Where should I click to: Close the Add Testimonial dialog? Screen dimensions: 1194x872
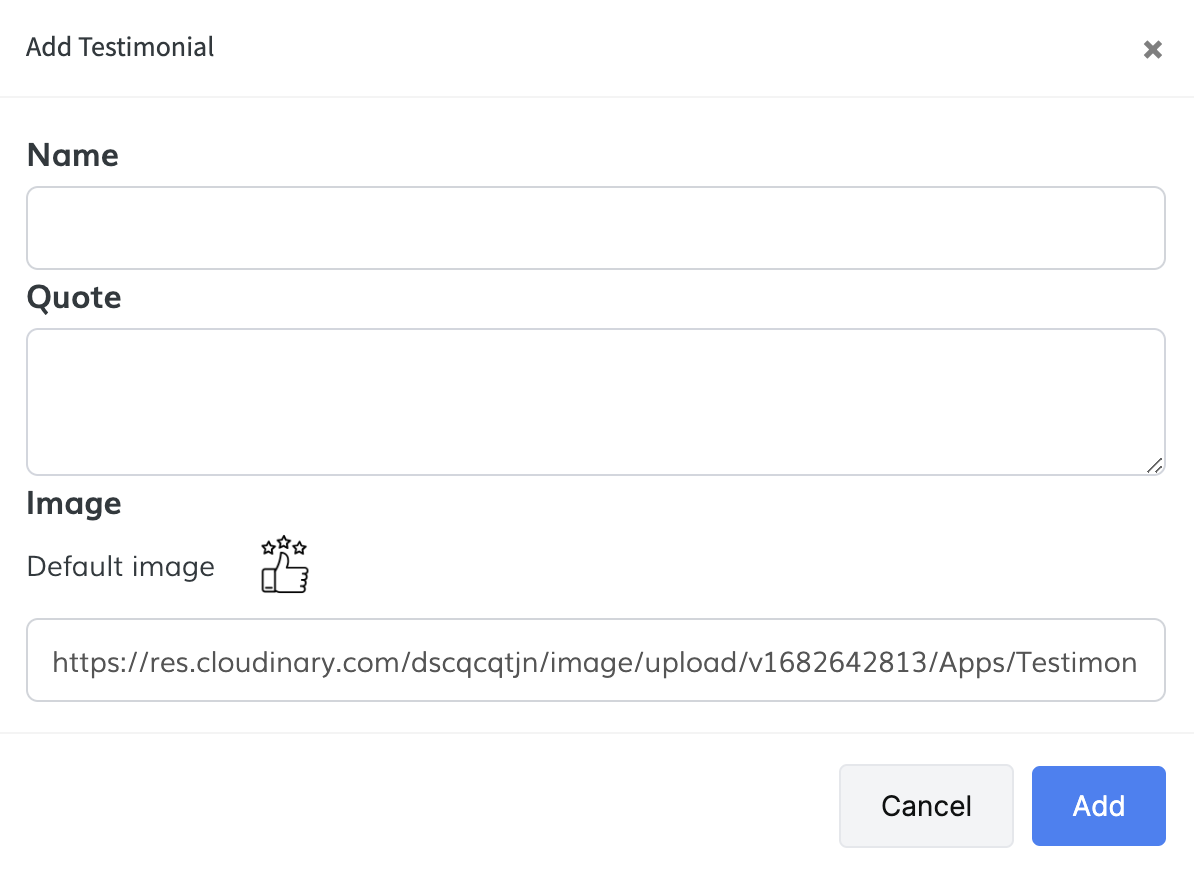(x=1152, y=50)
